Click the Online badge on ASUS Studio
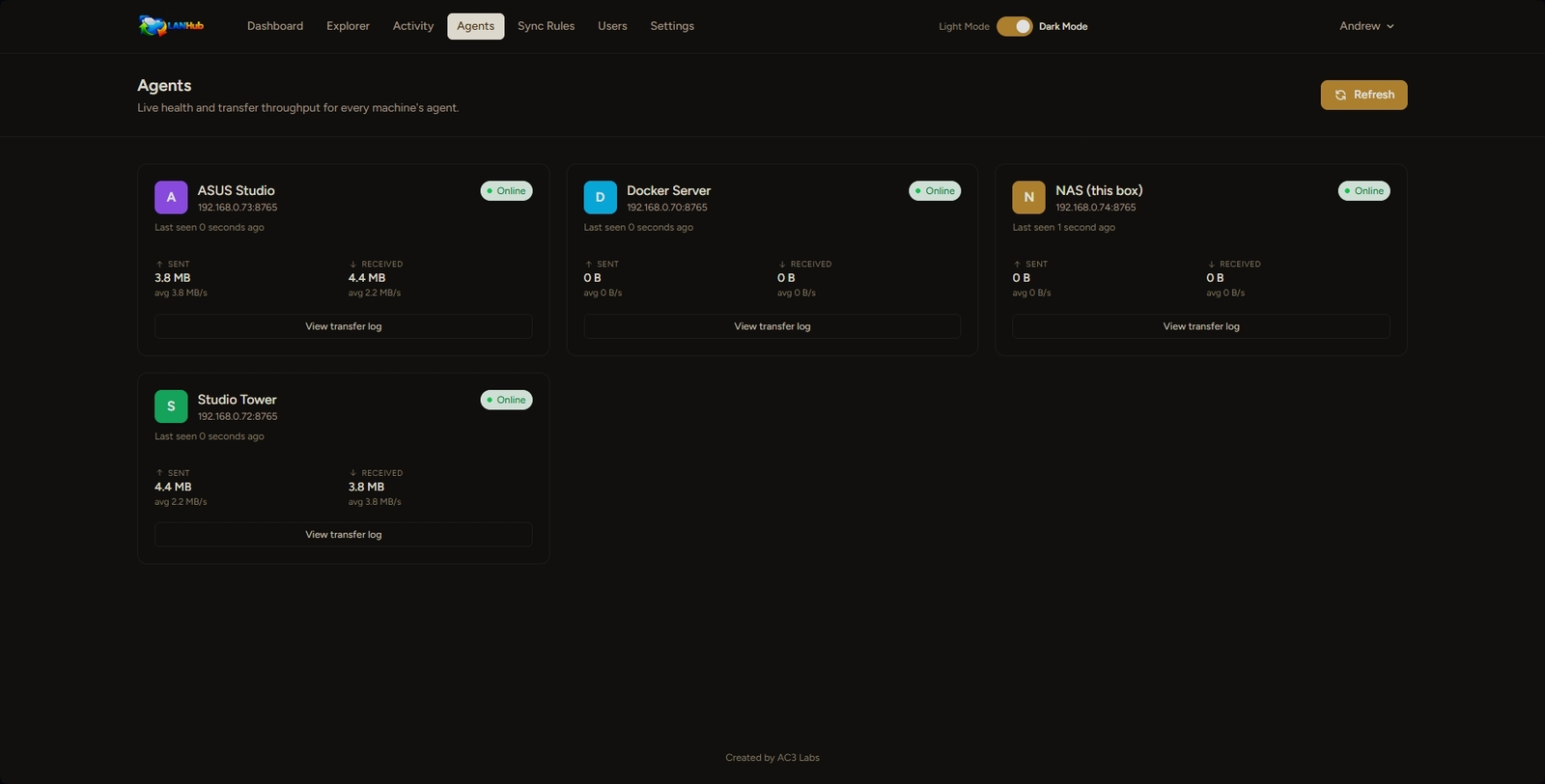 click(506, 191)
